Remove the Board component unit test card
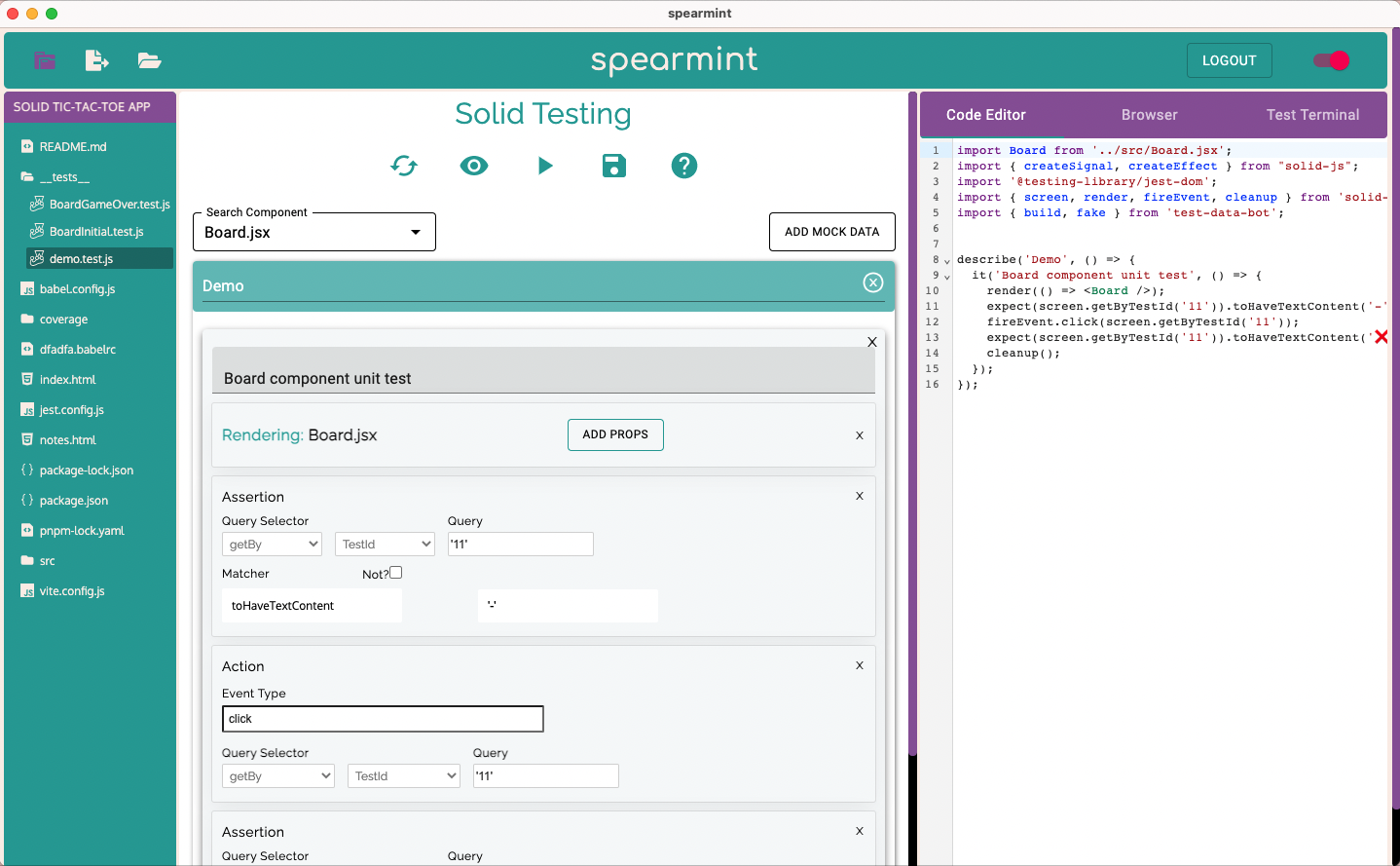Viewport: 1400px width, 866px height. tap(872, 342)
